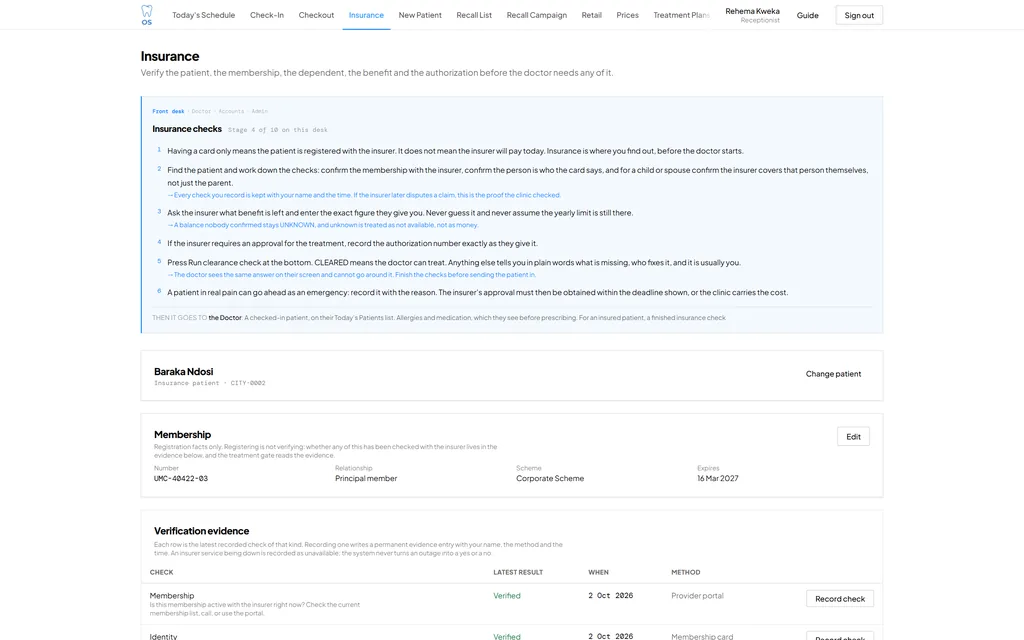Click the Identity check row title
This screenshot has width=1024, height=640.
tap(163, 636)
